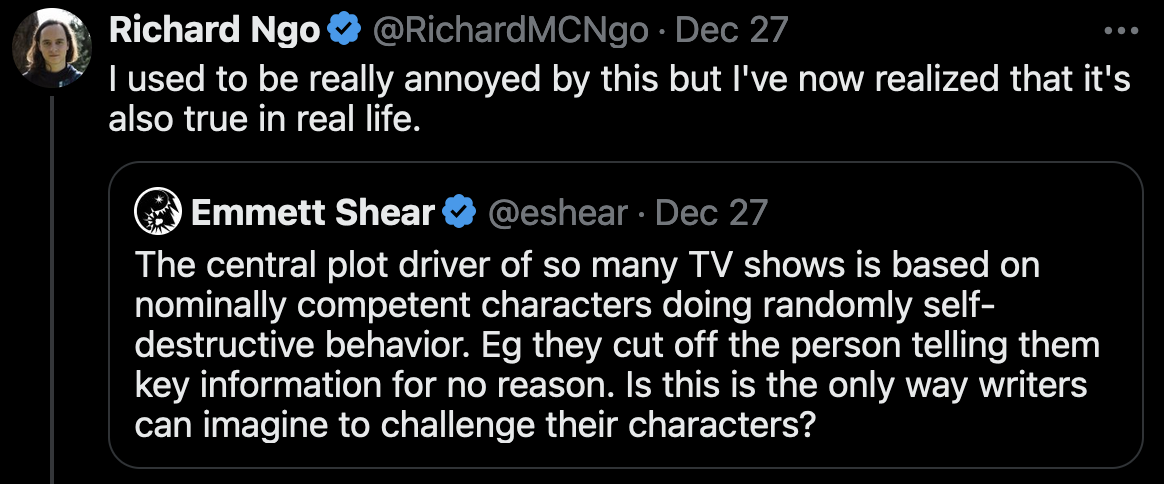Click the quoted line "The central plot driver"

[x=586, y=267]
